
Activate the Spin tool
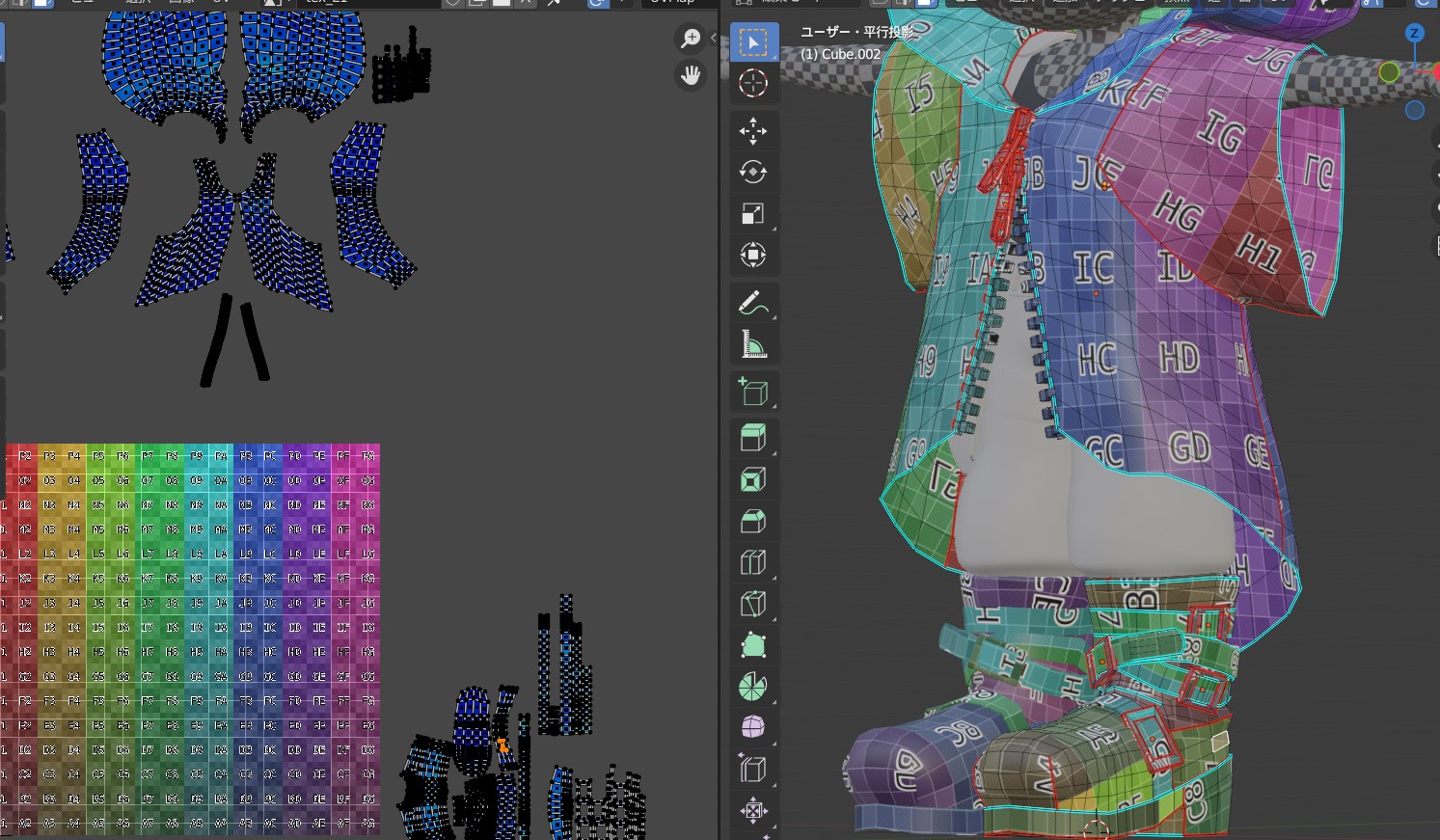(x=753, y=688)
